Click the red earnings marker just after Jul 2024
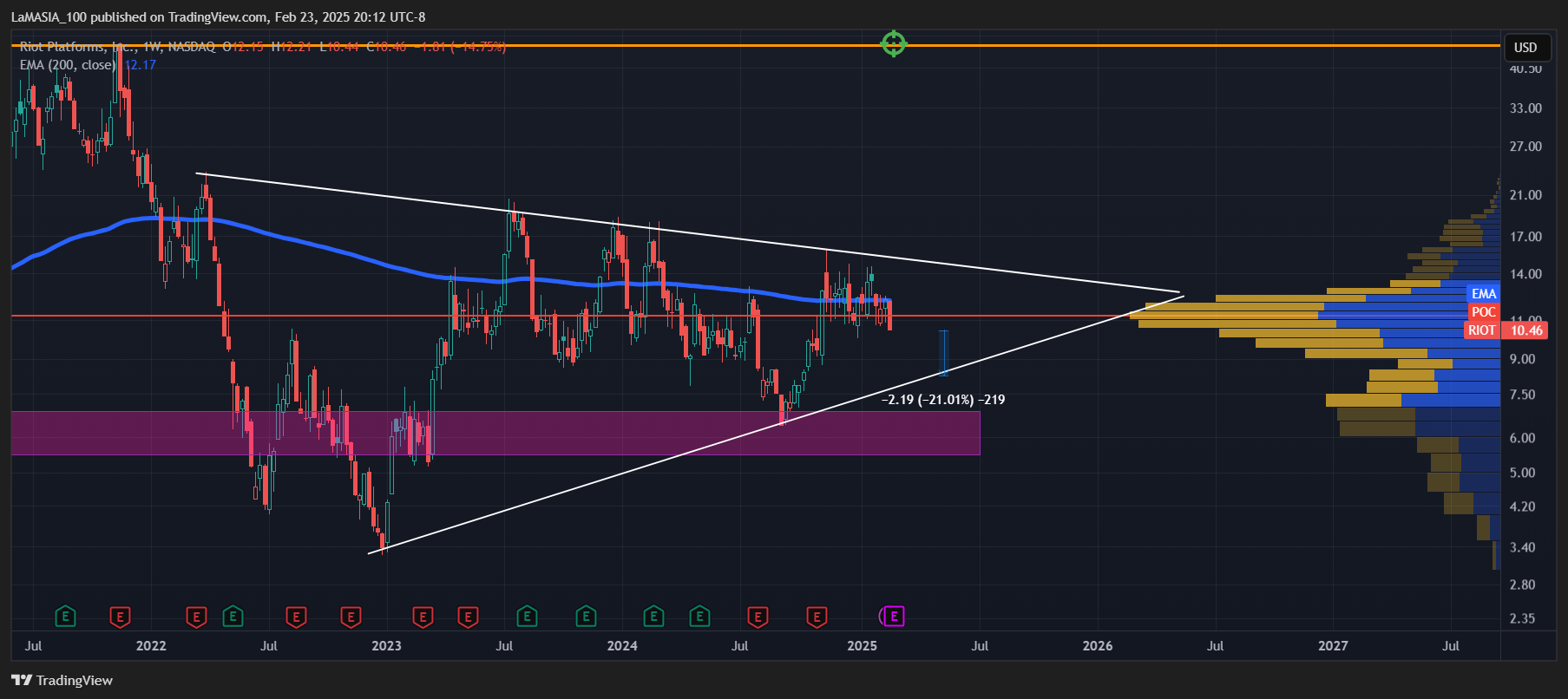 (x=758, y=617)
